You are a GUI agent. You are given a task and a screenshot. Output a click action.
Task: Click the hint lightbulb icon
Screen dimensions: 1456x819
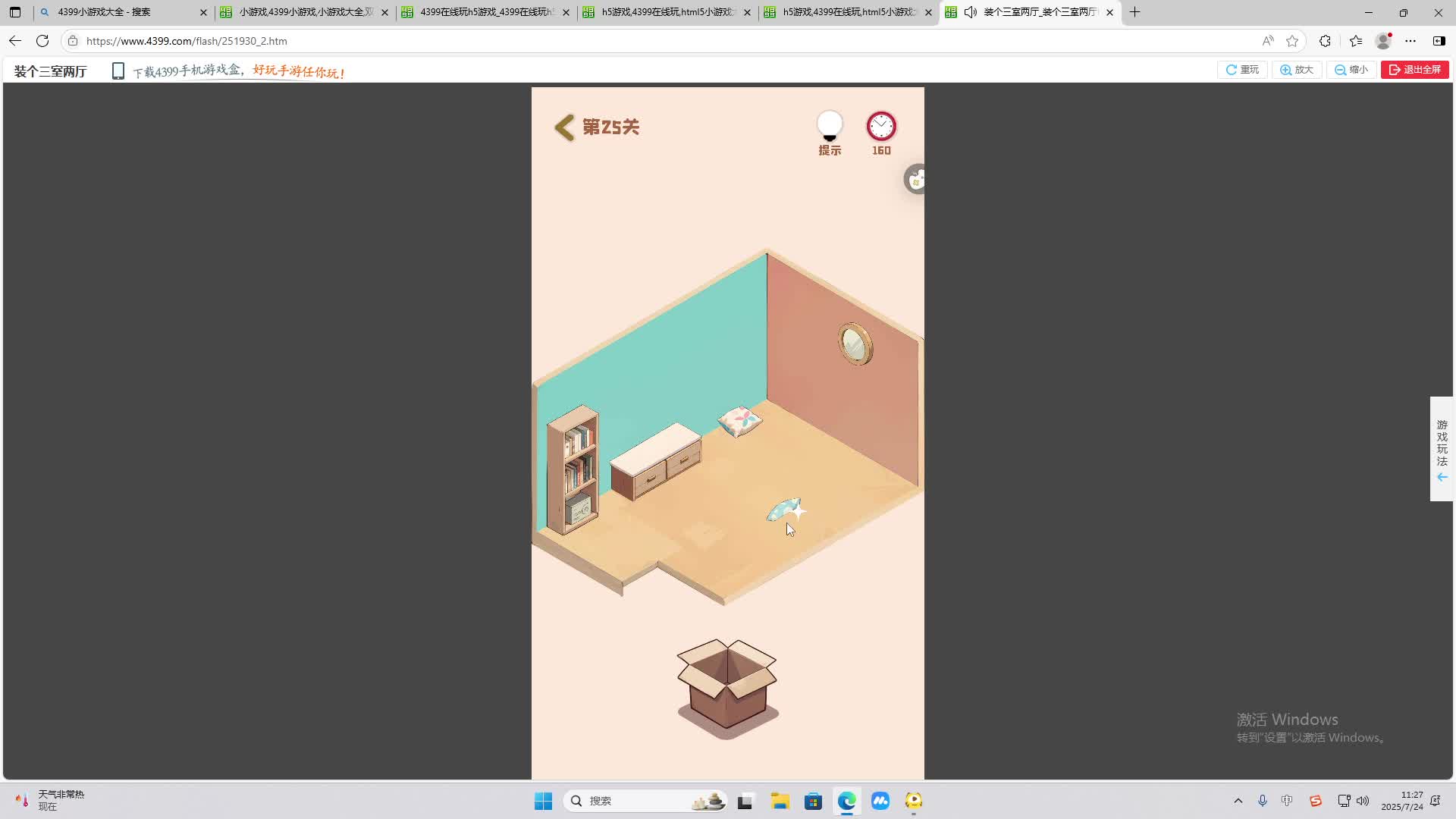(830, 127)
